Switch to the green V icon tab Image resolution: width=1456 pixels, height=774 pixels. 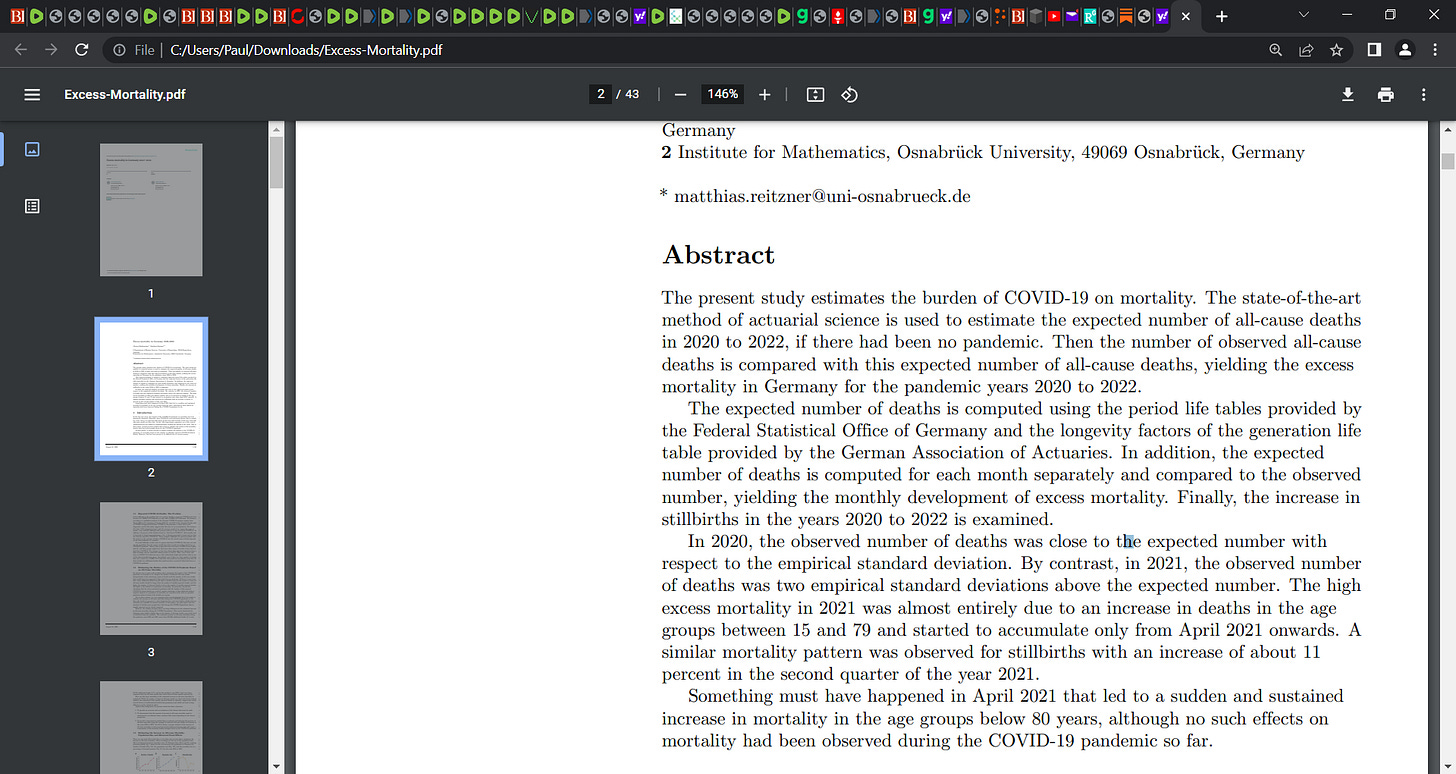(x=531, y=17)
